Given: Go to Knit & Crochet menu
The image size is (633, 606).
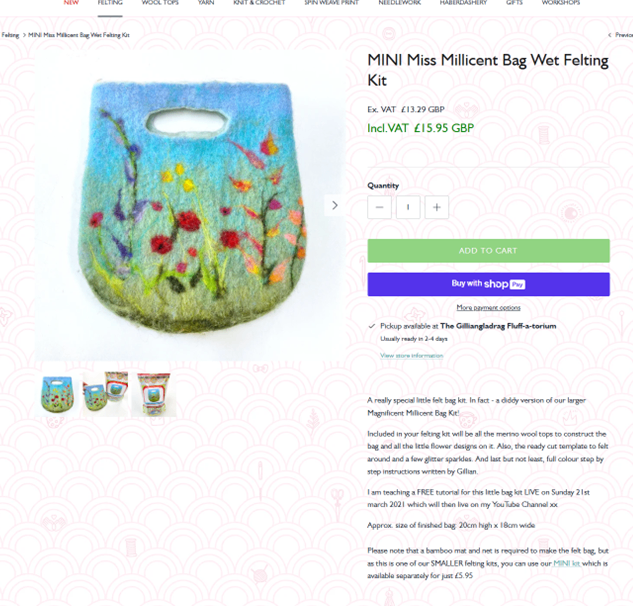Looking at the screenshot, I should (x=259, y=3).
